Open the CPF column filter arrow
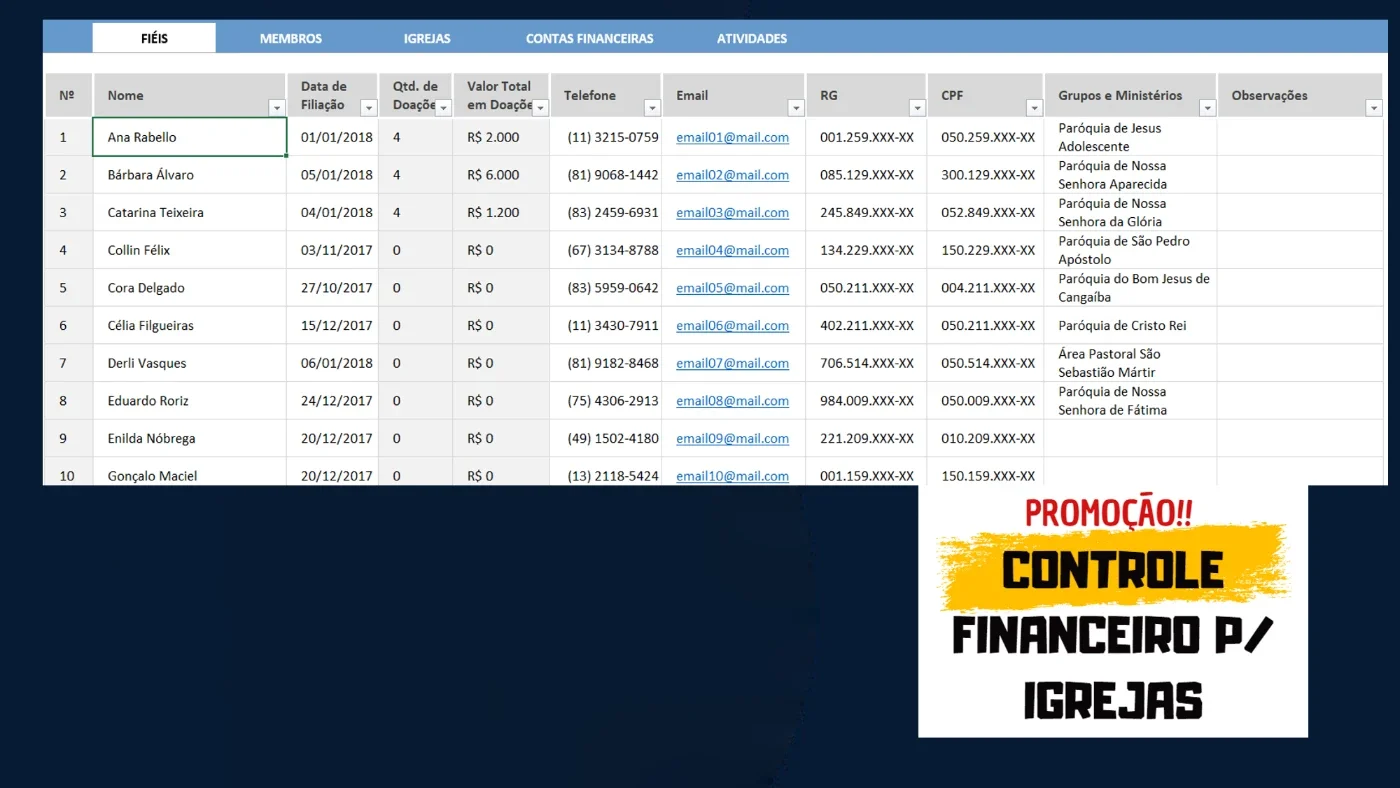 click(1035, 108)
